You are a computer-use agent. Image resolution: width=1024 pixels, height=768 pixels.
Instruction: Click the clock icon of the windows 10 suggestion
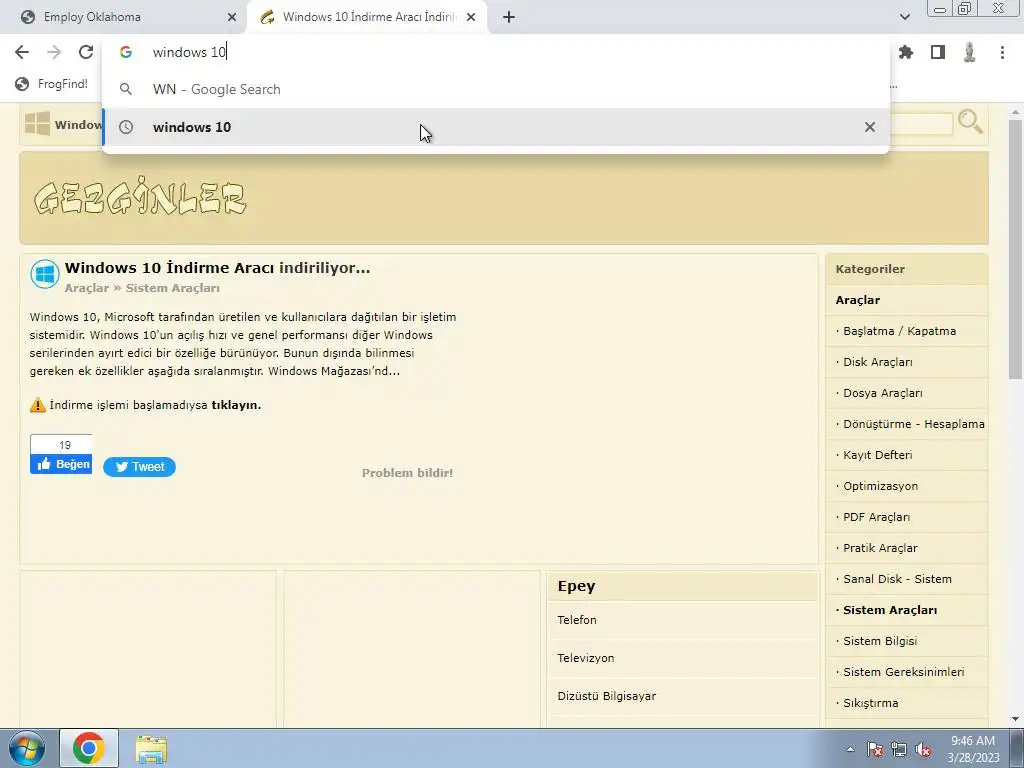pos(126,127)
